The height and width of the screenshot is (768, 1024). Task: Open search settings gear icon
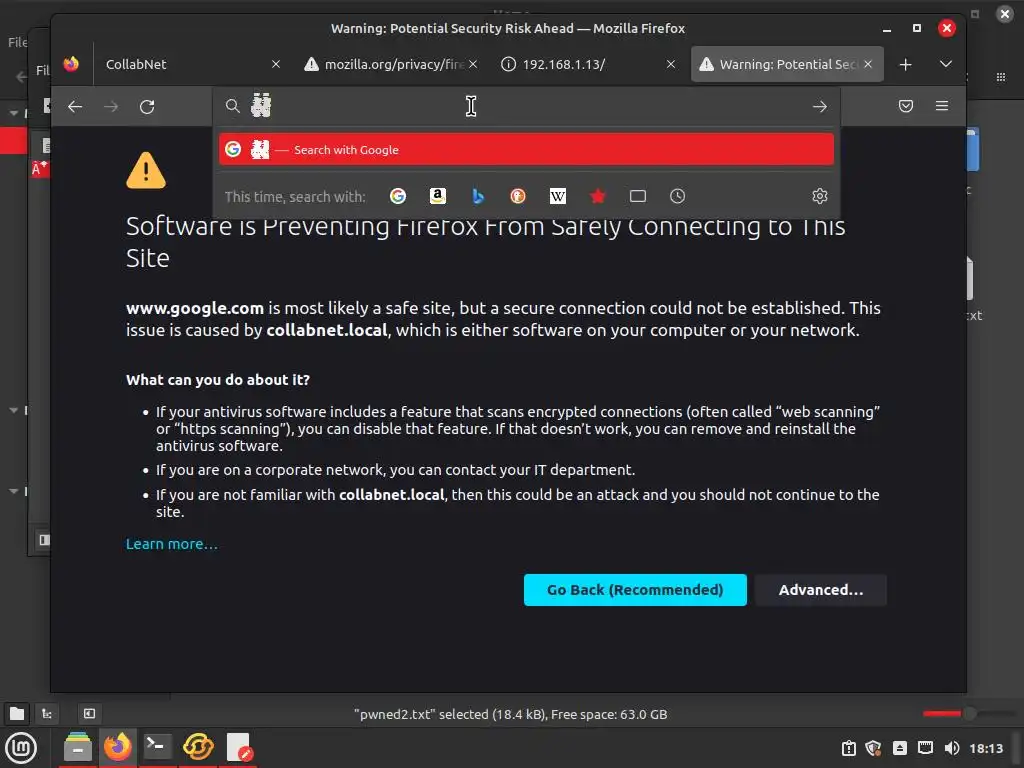tap(820, 196)
